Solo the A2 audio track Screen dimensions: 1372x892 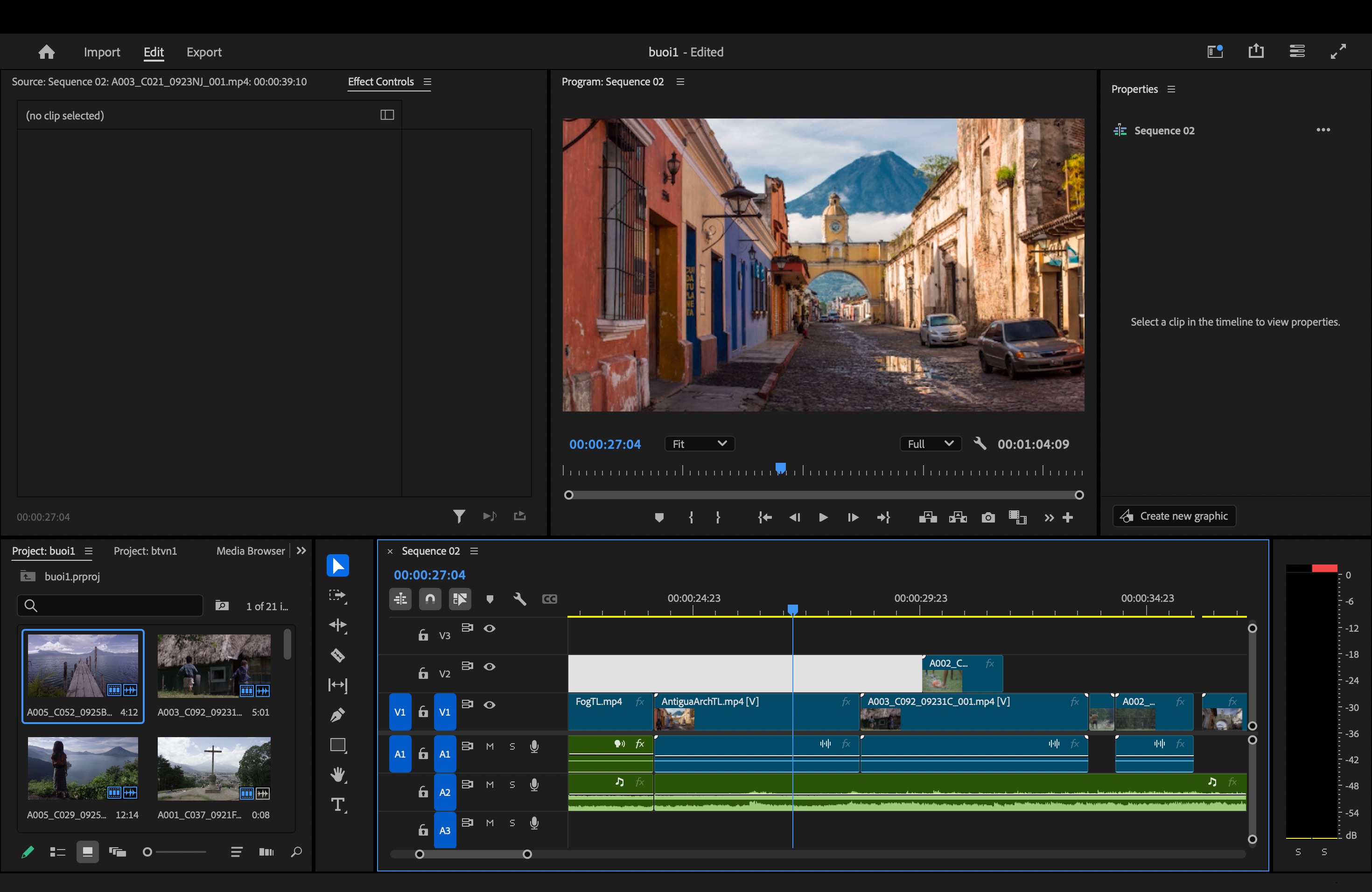pyautogui.click(x=512, y=785)
